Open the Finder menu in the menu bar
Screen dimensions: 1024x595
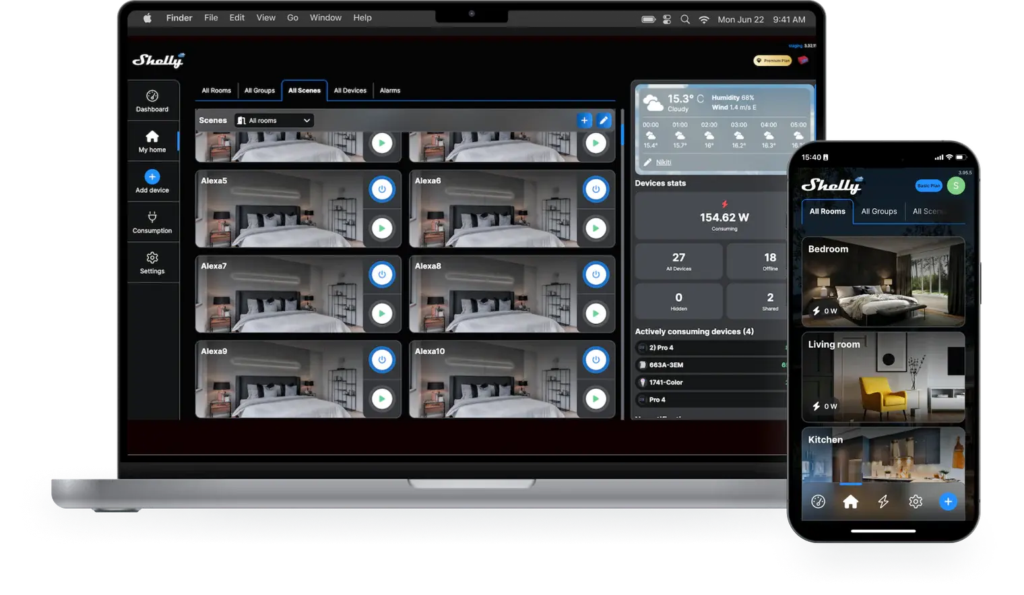coord(178,18)
